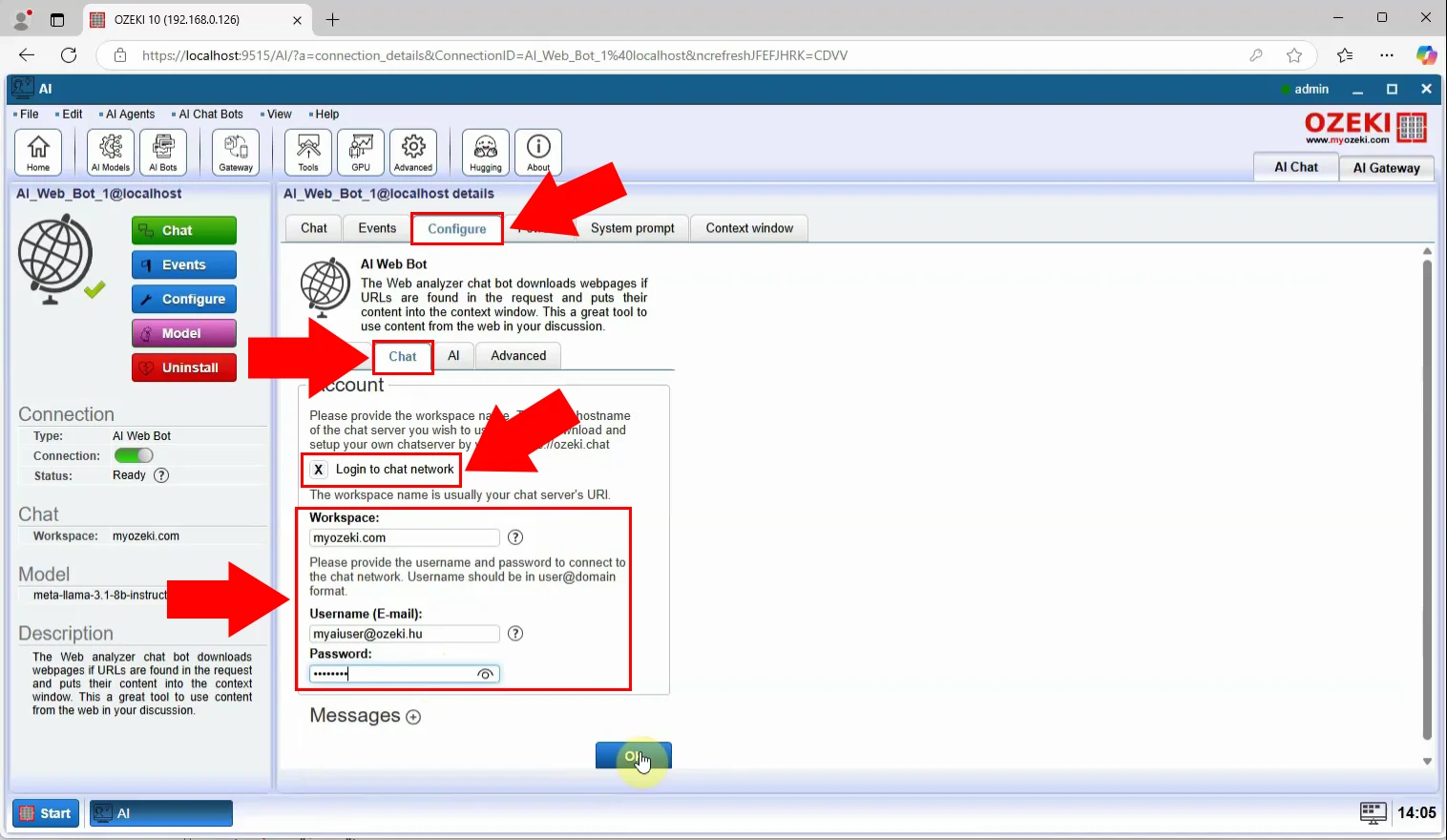Image resolution: width=1447 pixels, height=840 pixels.
Task: Open the Help menu
Action: (x=327, y=114)
